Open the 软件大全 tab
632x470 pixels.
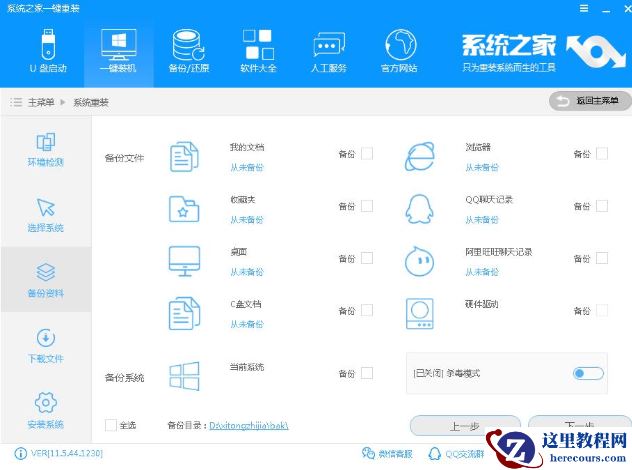(258, 51)
